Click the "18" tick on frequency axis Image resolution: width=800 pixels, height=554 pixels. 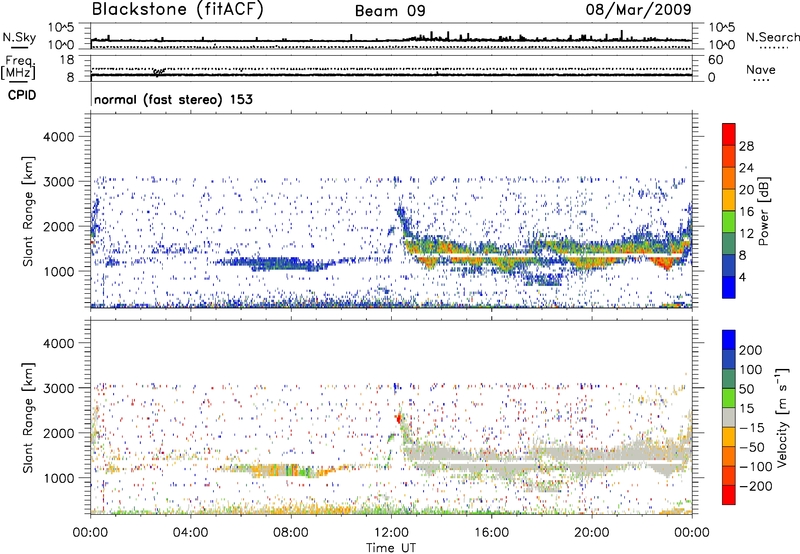[67, 60]
